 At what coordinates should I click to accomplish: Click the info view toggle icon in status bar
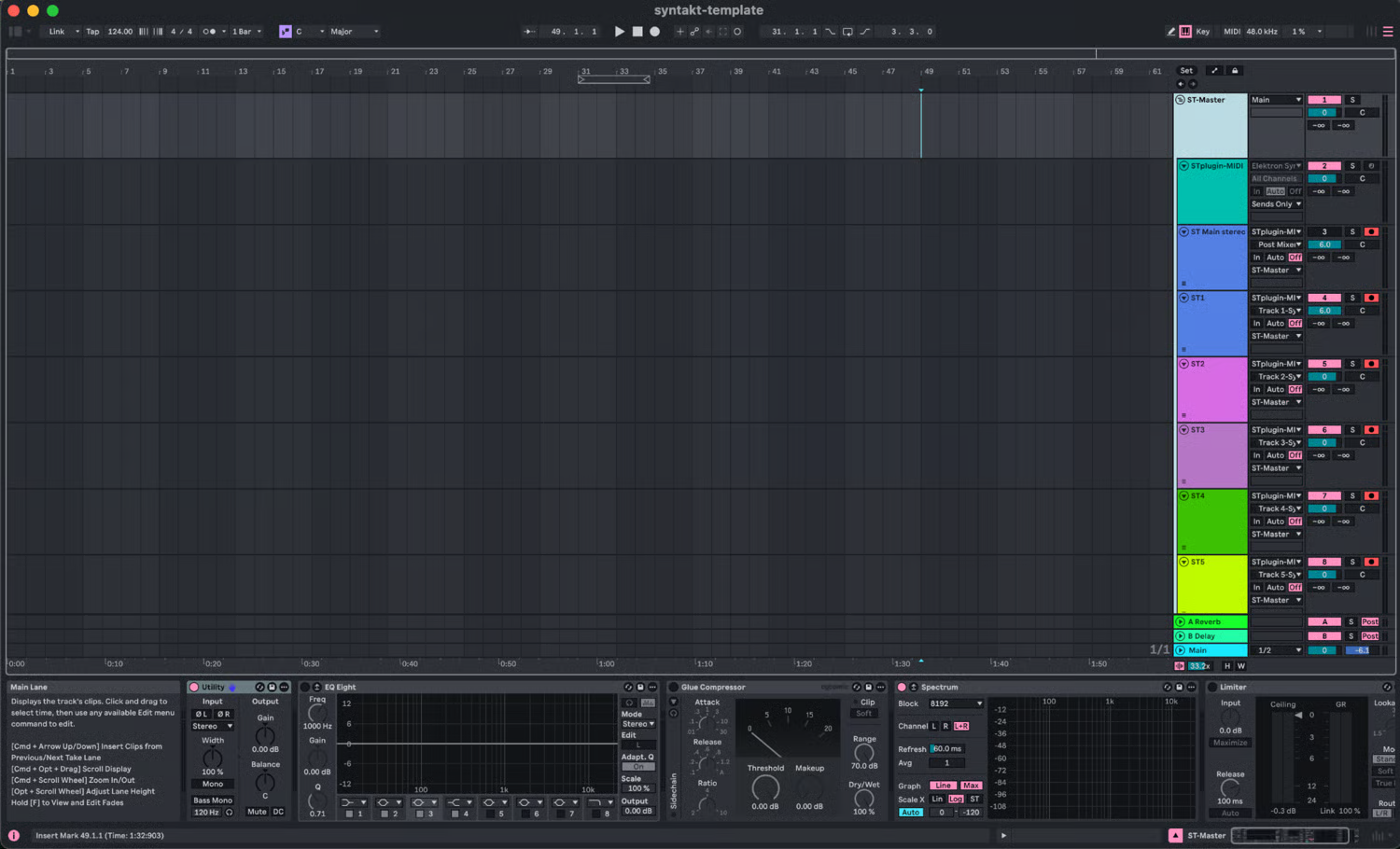(x=14, y=836)
